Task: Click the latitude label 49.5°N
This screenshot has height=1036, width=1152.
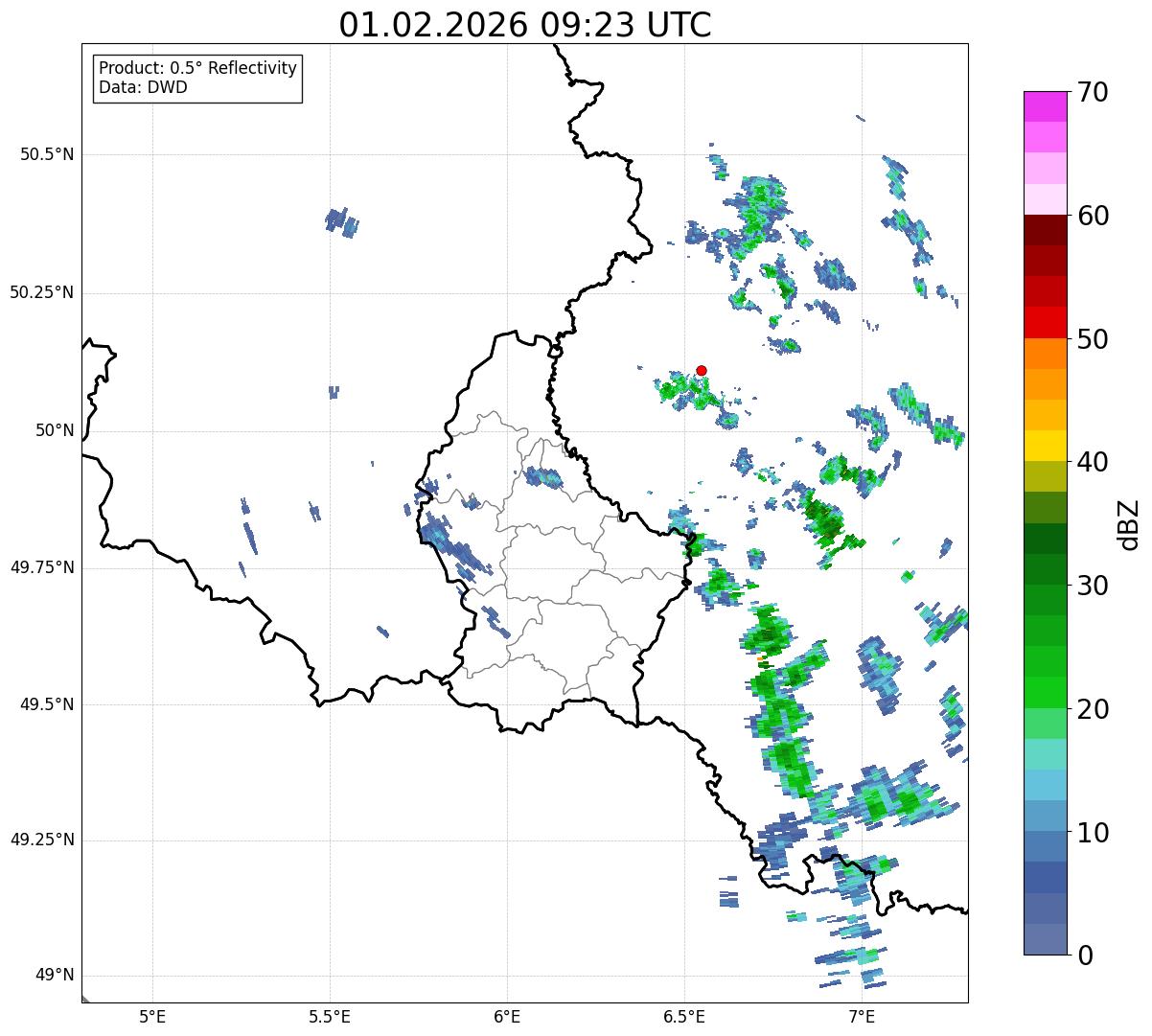Action: point(46,704)
